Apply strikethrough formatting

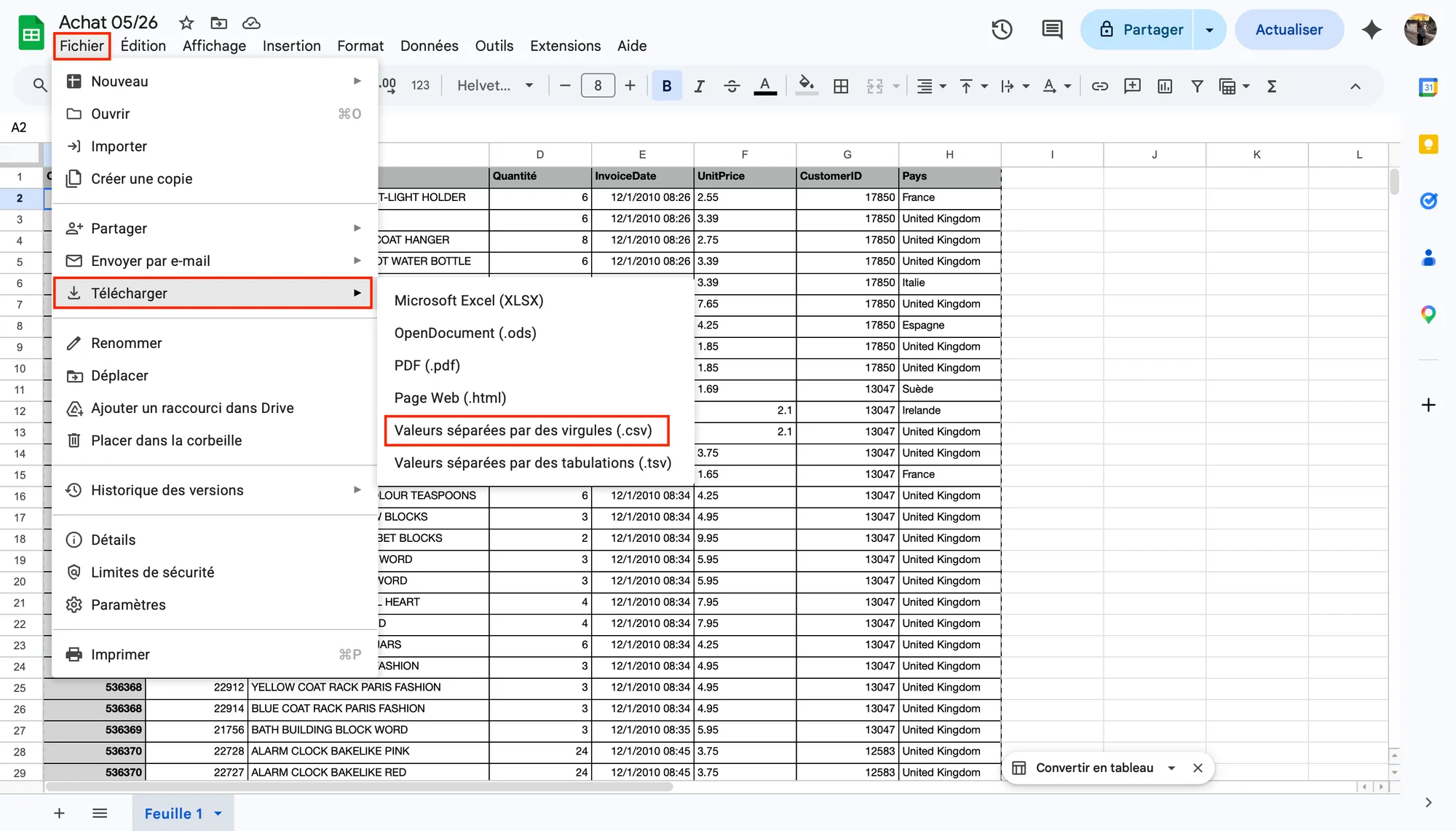(732, 86)
